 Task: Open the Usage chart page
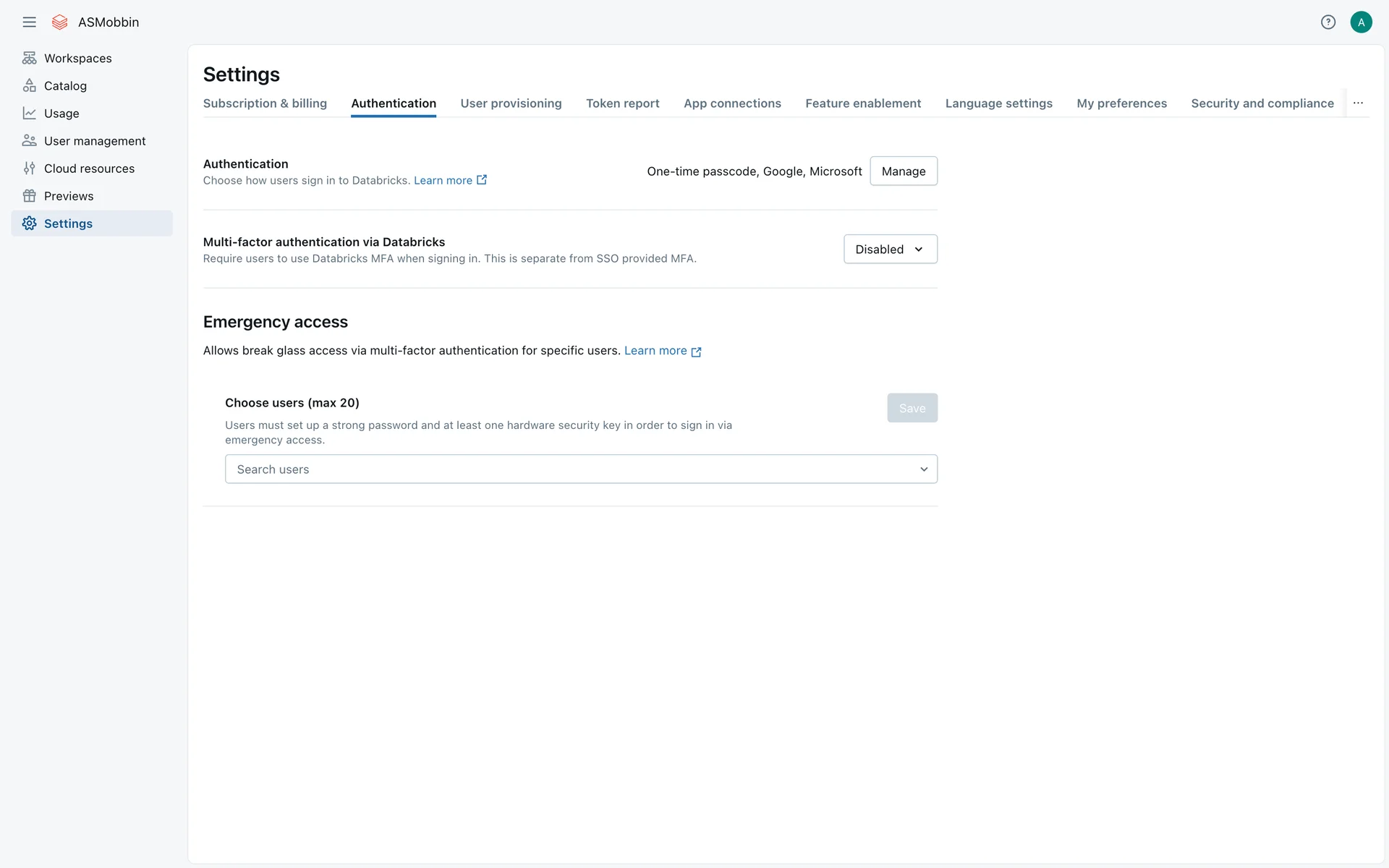tap(61, 114)
